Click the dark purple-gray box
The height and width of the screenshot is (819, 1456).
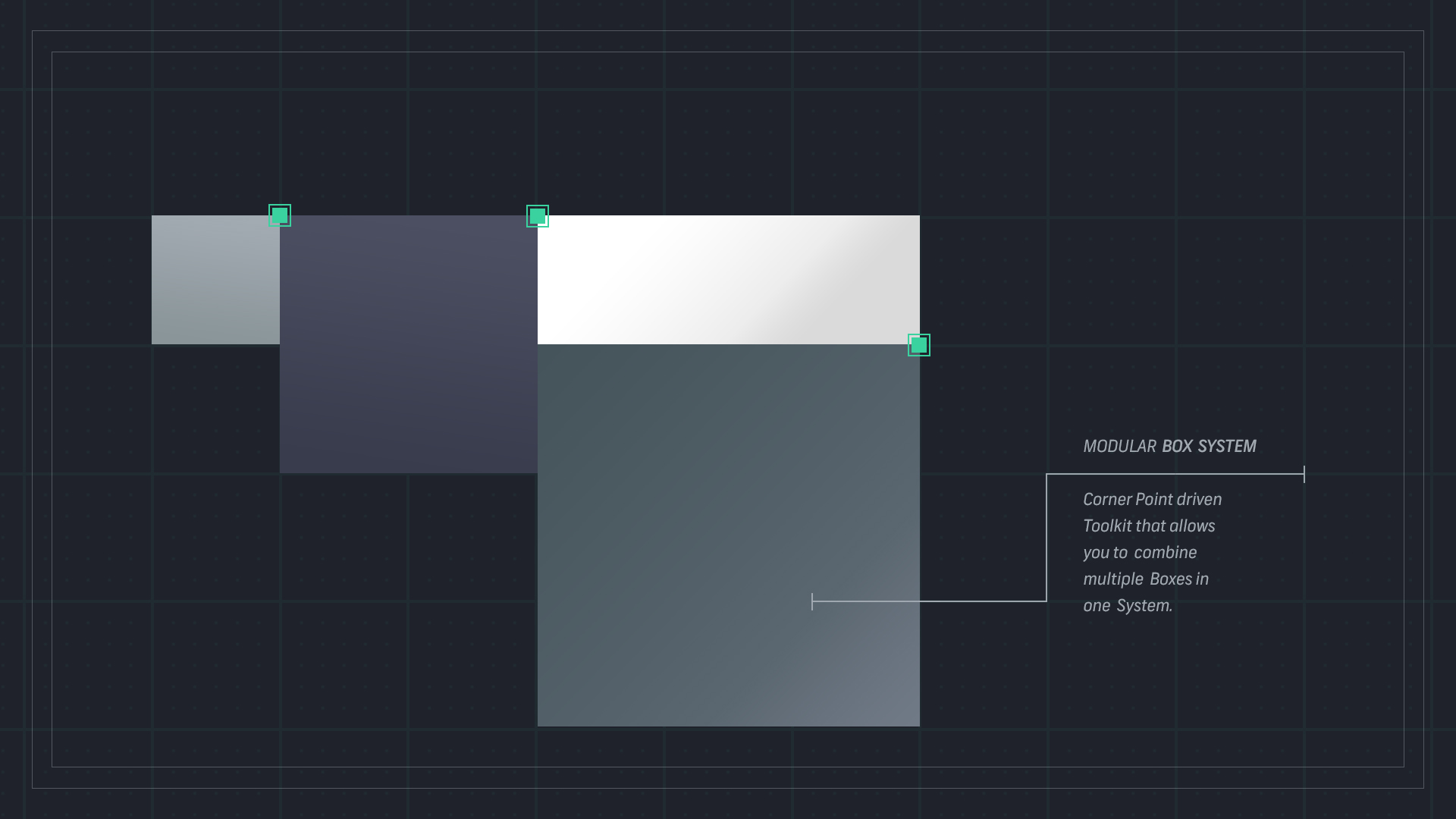point(409,344)
